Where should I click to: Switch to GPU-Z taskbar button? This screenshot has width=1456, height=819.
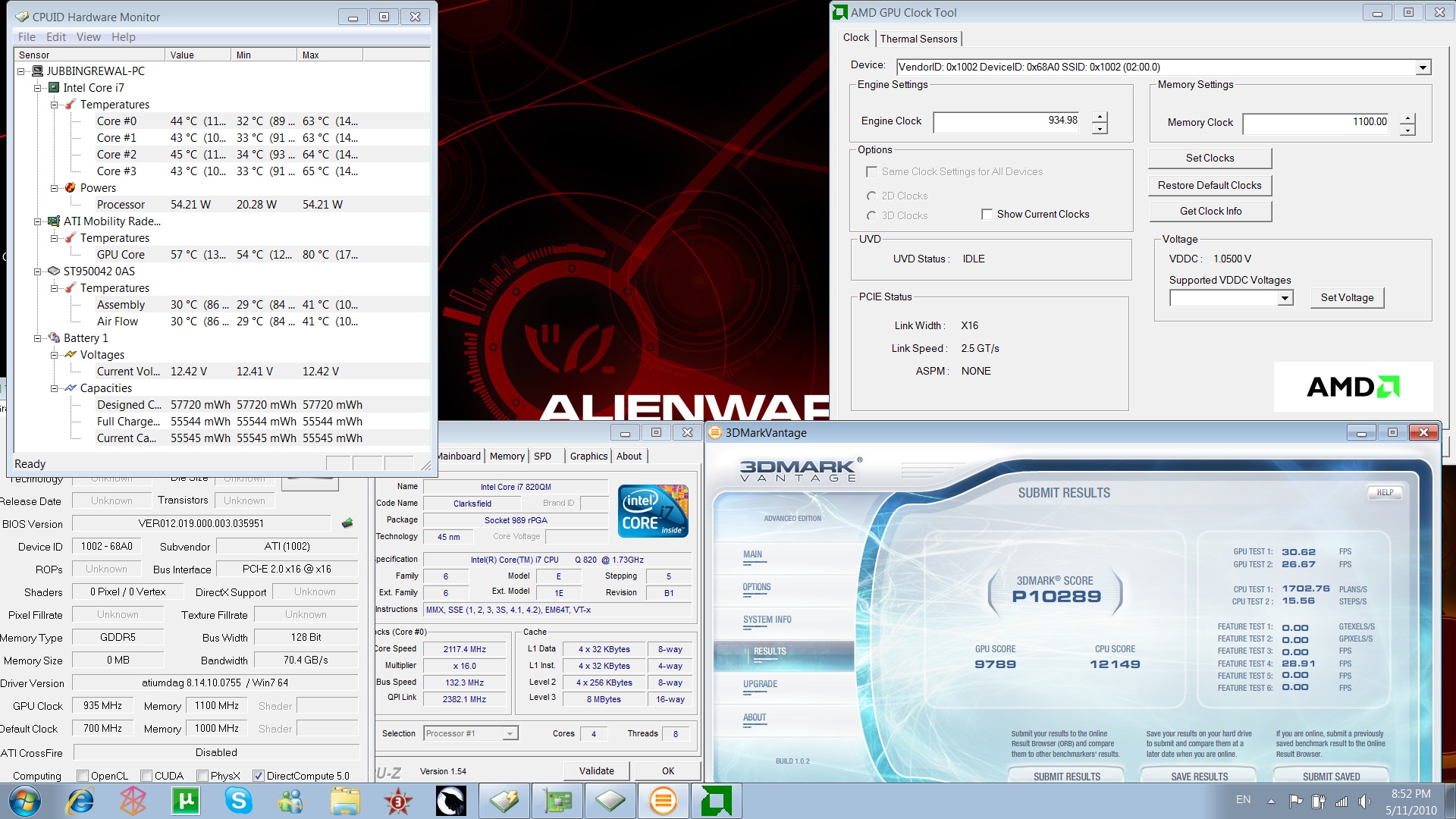(557, 801)
